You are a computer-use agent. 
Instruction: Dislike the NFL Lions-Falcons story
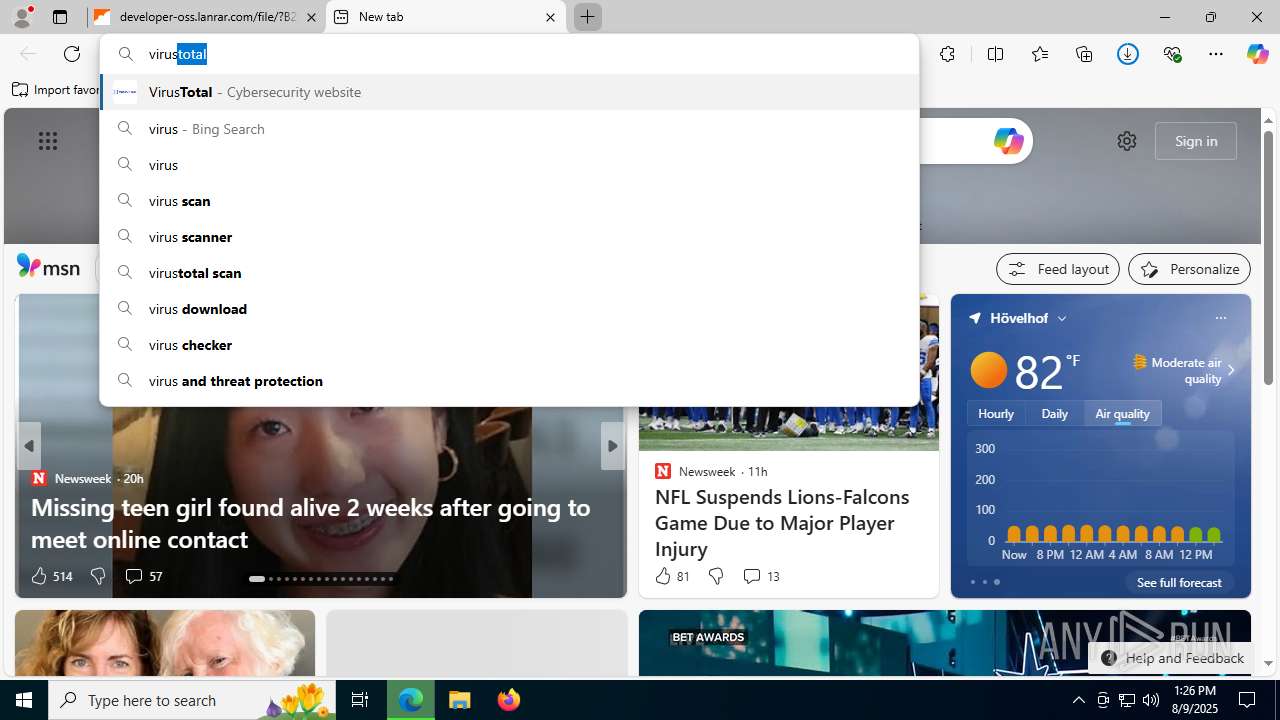pyautogui.click(x=716, y=576)
